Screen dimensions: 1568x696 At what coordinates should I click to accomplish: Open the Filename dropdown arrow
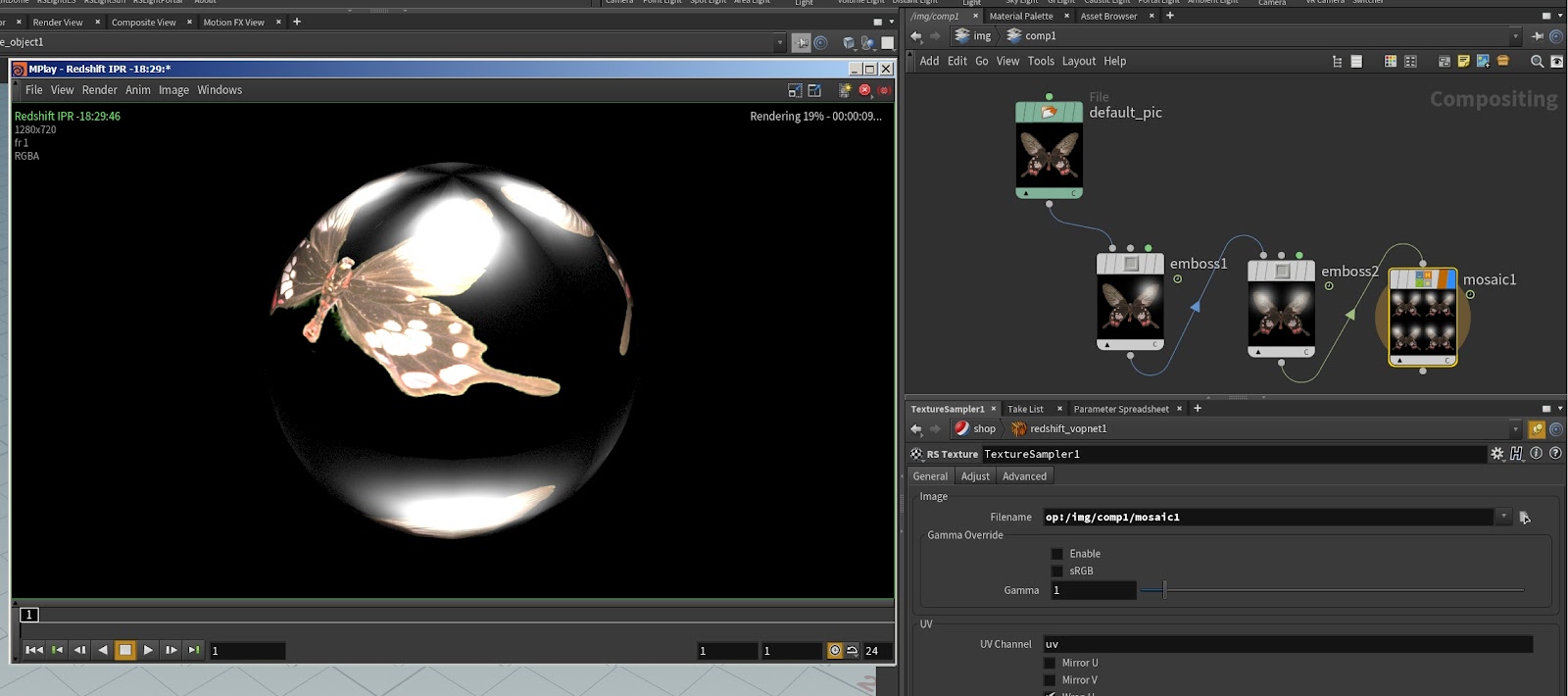(1503, 517)
